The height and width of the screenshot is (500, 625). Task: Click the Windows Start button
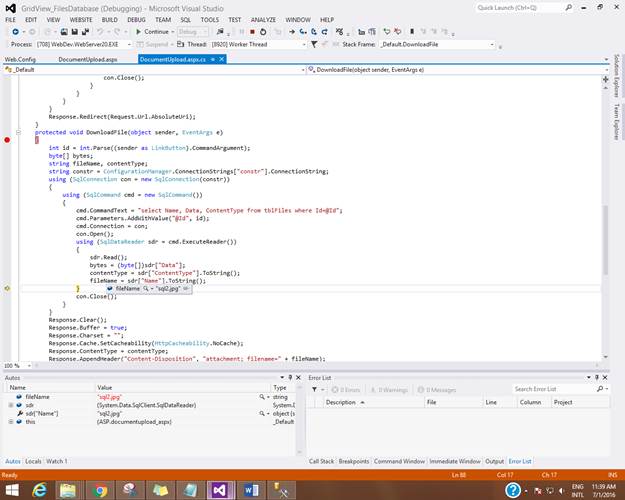click(11, 489)
